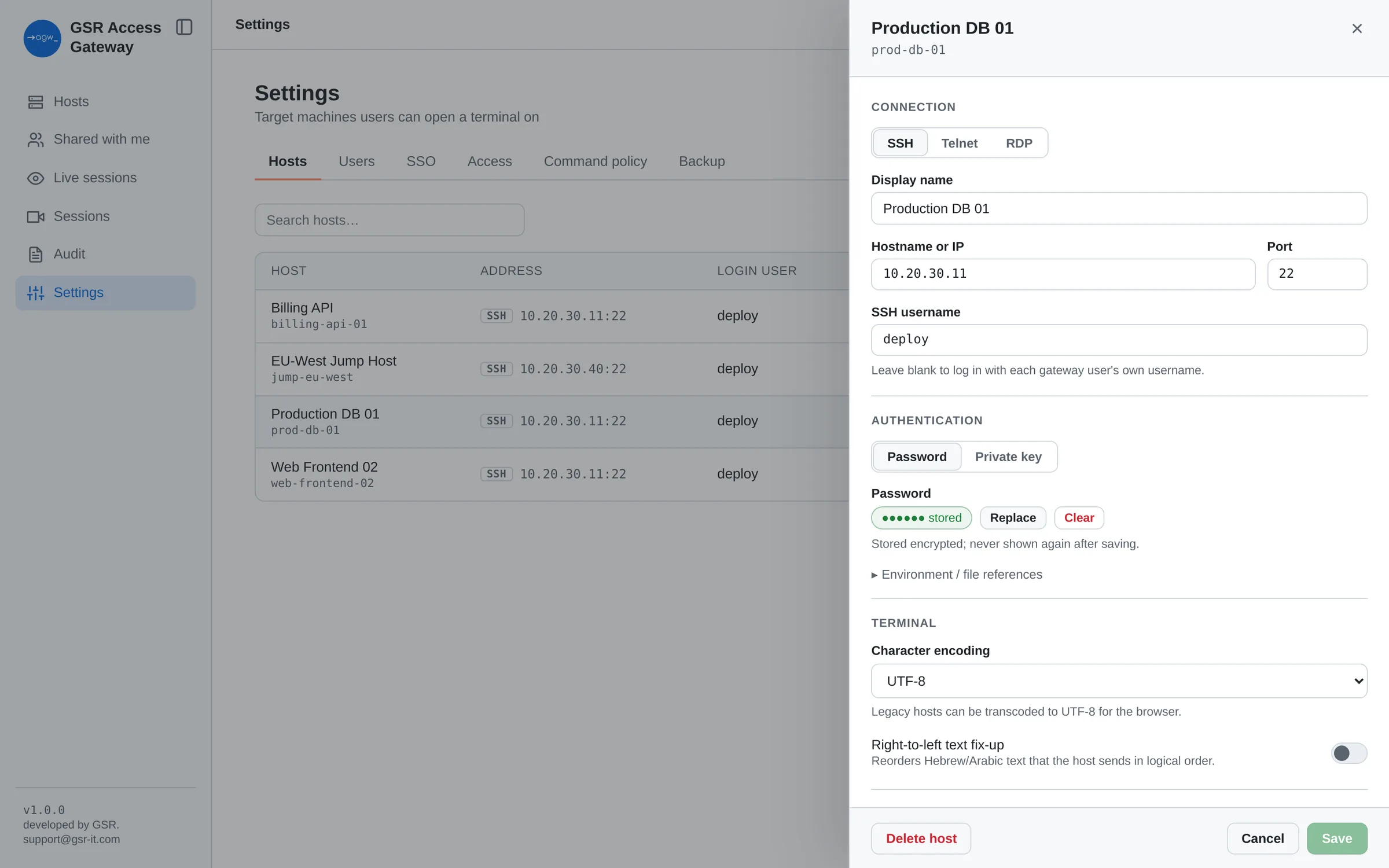
Task: Click the SSH badge in Billing API row
Action: (497, 316)
